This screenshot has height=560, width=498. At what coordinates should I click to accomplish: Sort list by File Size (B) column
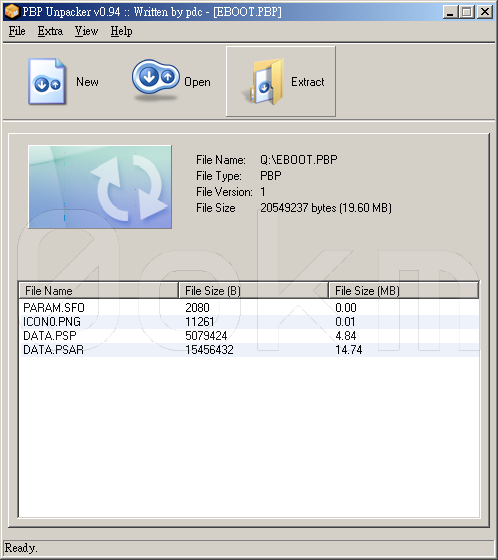(x=253, y=291)
